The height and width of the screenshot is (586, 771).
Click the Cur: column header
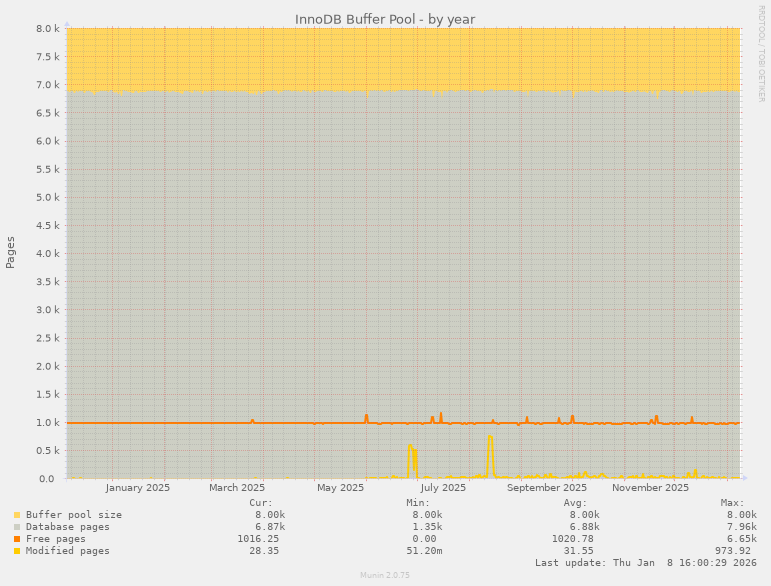point(261,503)
